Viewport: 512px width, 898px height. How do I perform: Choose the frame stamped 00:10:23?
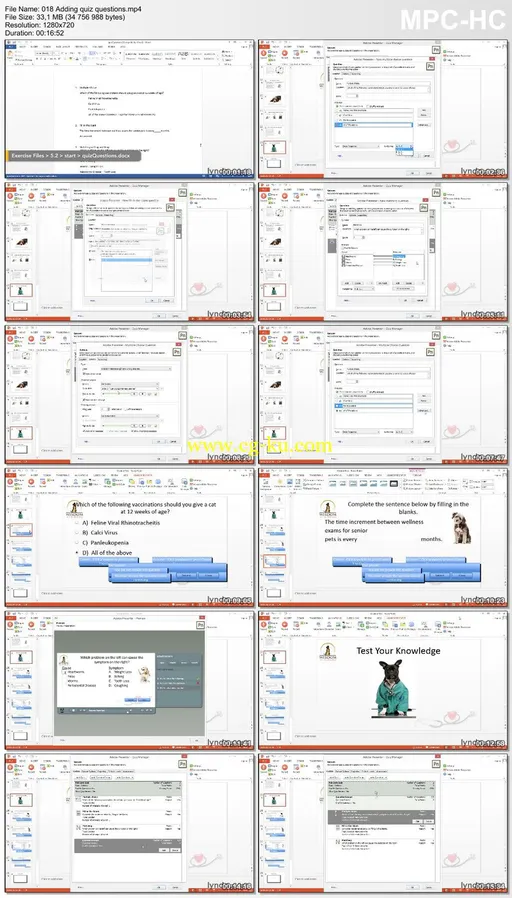pos(383,537)
